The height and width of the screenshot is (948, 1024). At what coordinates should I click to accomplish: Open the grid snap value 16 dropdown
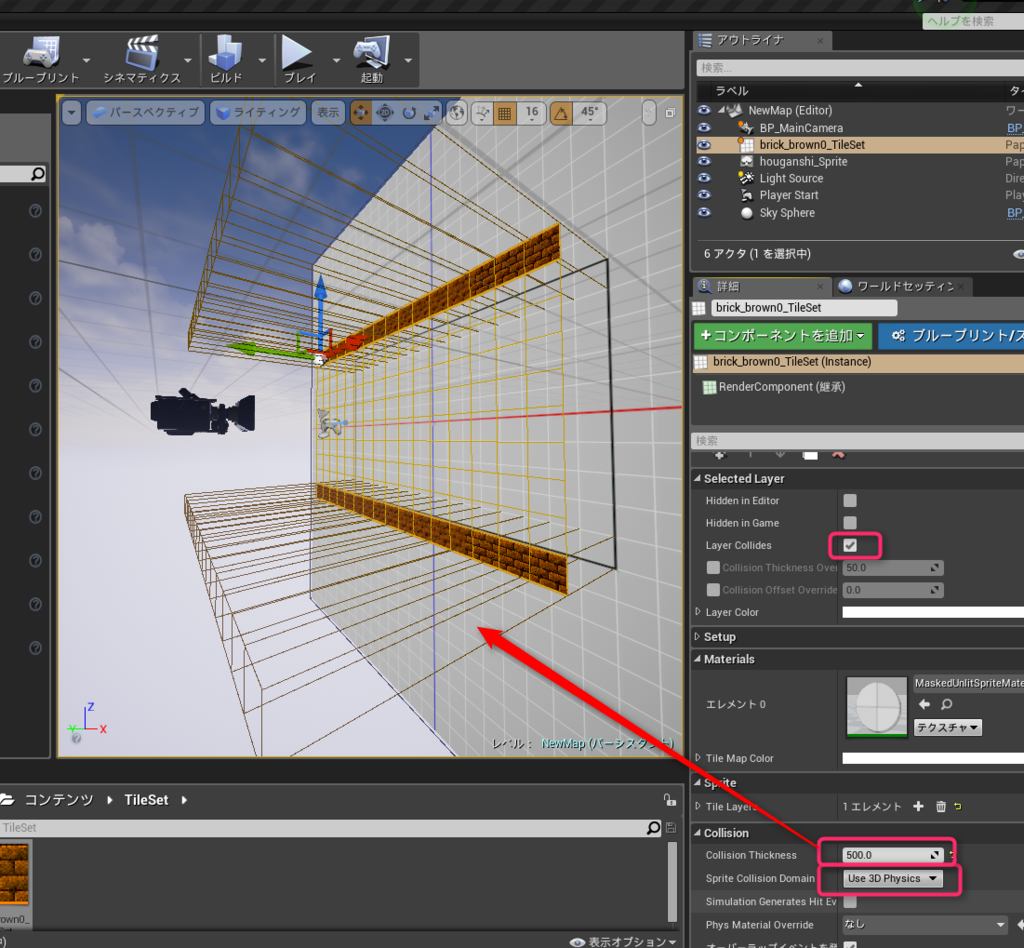[532, 113]
